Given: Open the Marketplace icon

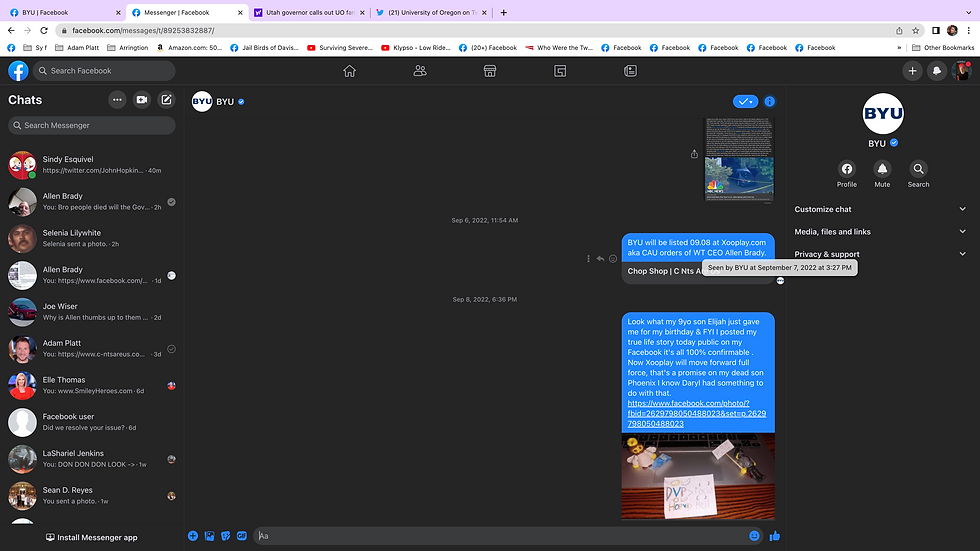Looking at the screenshot, I should point(490,71).
